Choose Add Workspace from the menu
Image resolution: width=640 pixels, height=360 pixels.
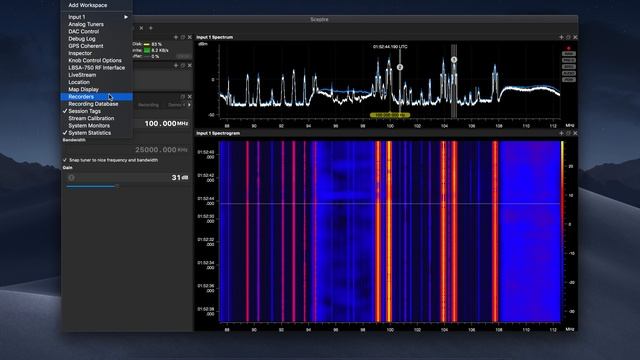pos(88,5)
